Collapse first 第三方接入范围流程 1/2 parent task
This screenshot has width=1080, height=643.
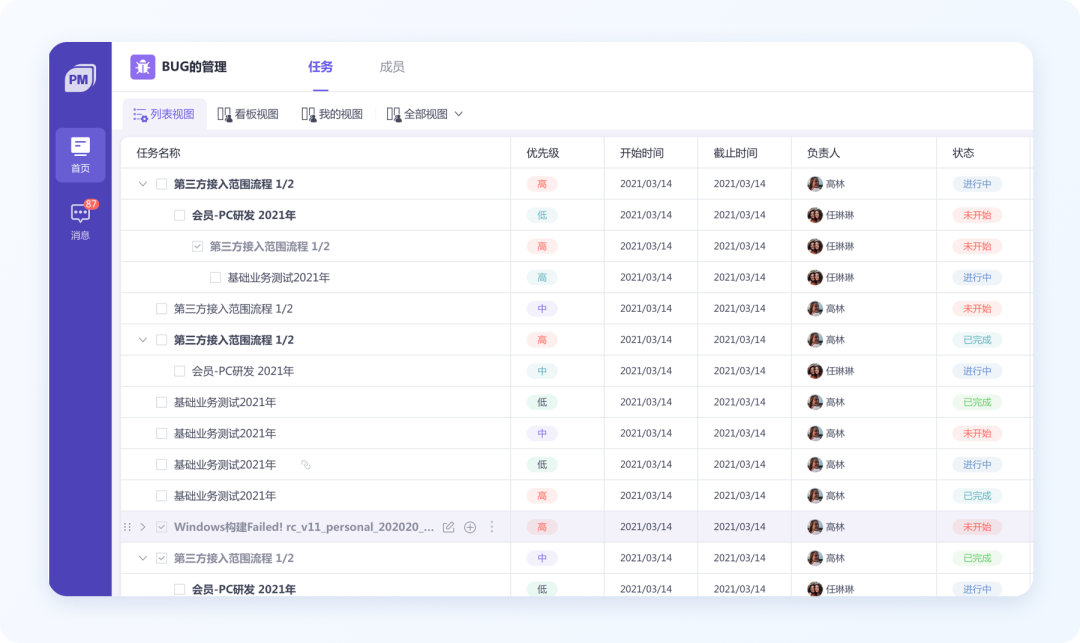coord(143,184)
